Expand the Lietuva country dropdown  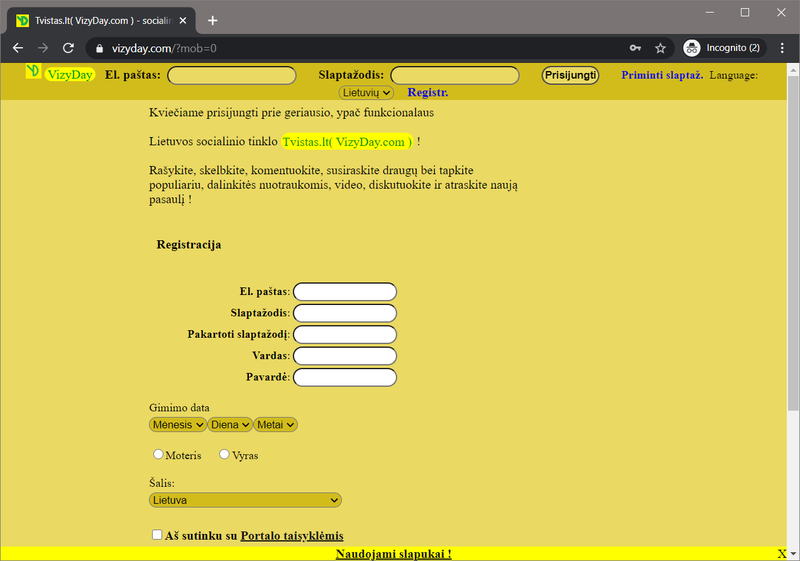(x=245, y=500)
